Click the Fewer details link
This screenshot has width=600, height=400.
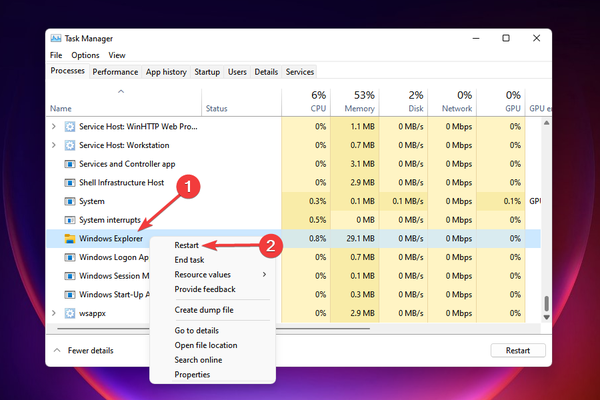pyautogui.click(x=90, y=351)
